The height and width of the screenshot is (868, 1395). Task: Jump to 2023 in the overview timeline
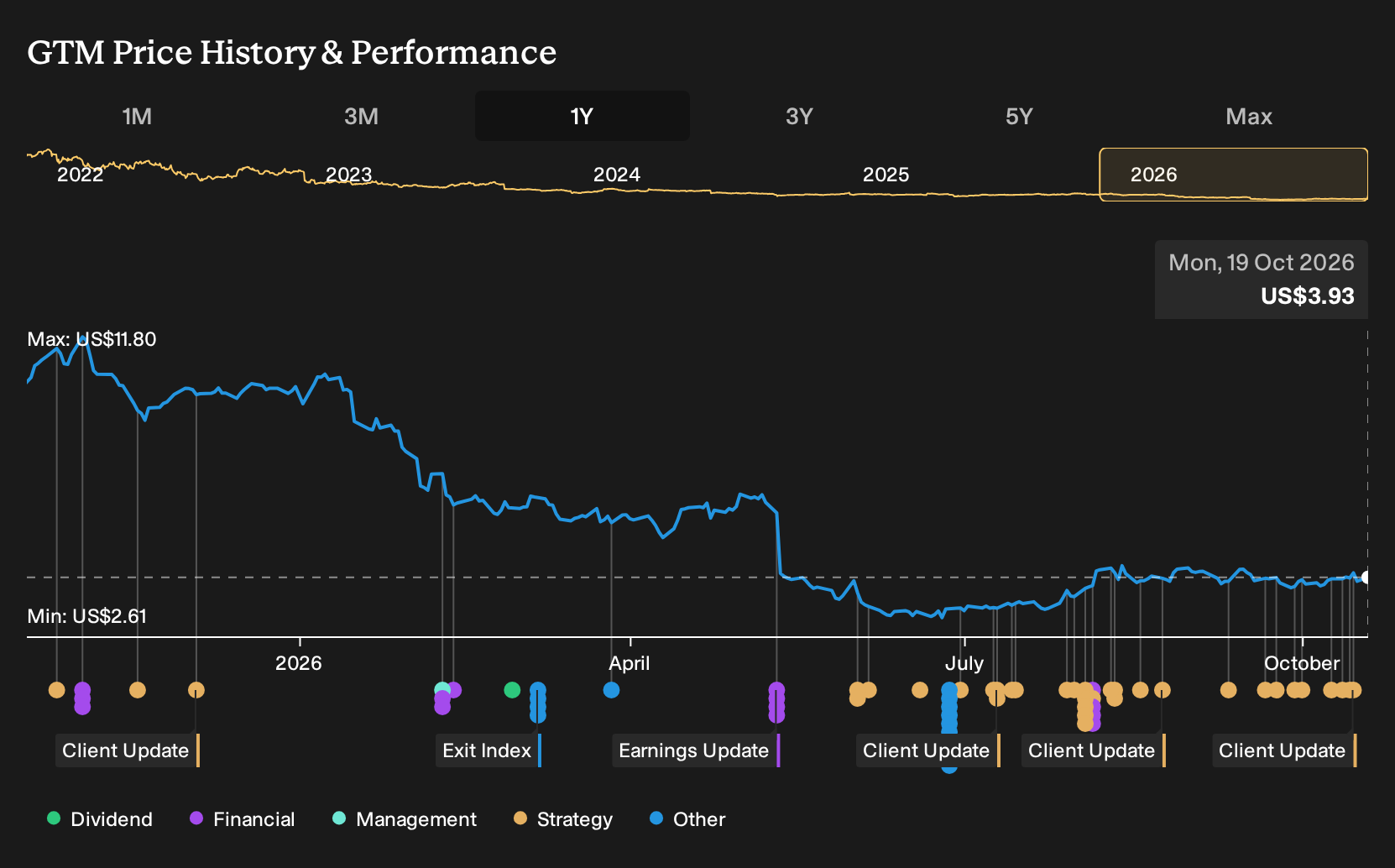click(x=348, y=175)
